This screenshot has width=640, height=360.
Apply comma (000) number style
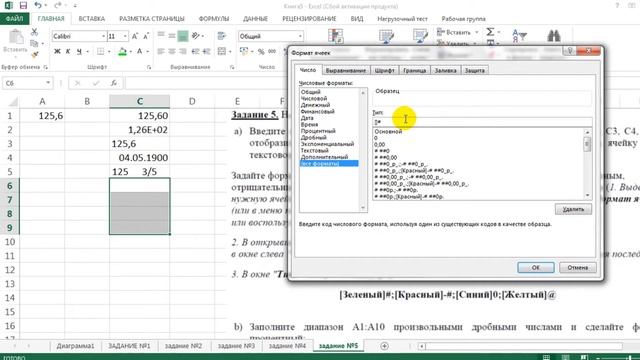pos(272,51)
